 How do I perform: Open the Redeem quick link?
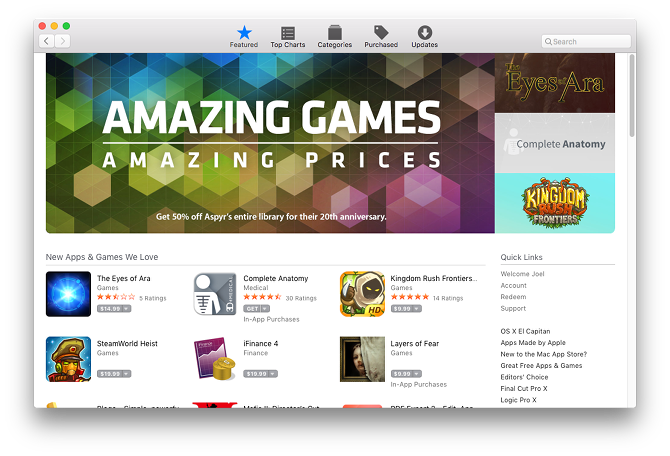pos(513,297)
